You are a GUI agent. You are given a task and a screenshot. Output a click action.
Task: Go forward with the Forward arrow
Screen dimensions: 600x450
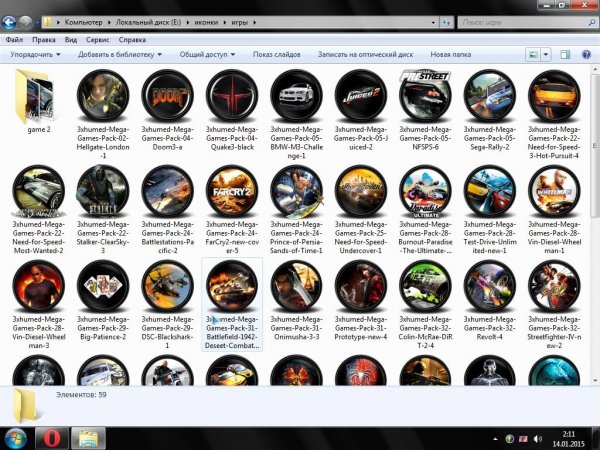[x=25, y=22]
